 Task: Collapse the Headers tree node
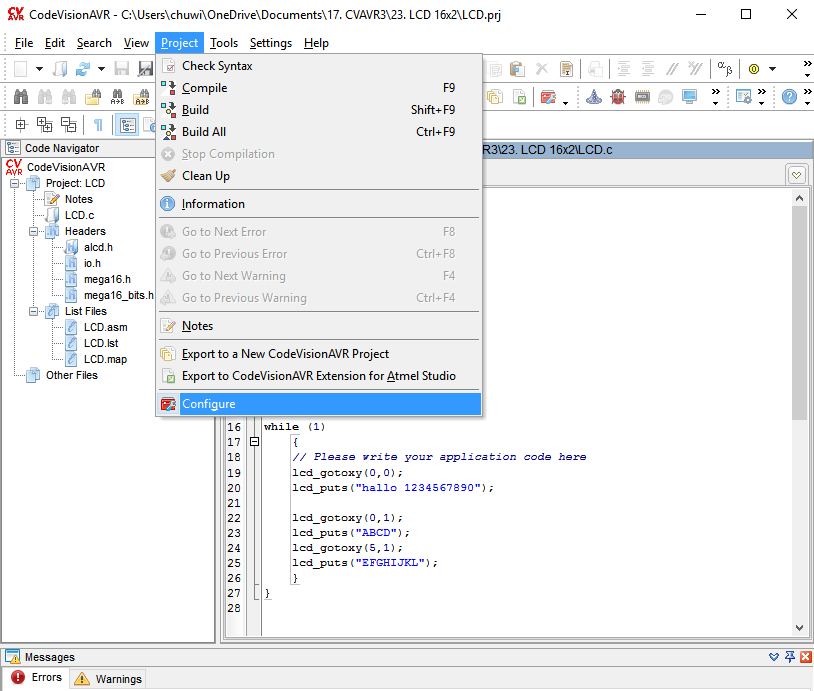33,231
